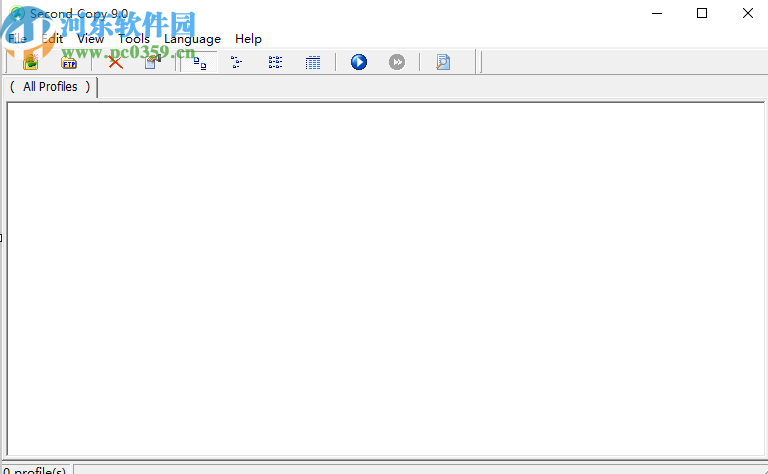This screenshot has width=768, height=474.
Task: Select the All Profiles tab
Action: tap(50, 87)
